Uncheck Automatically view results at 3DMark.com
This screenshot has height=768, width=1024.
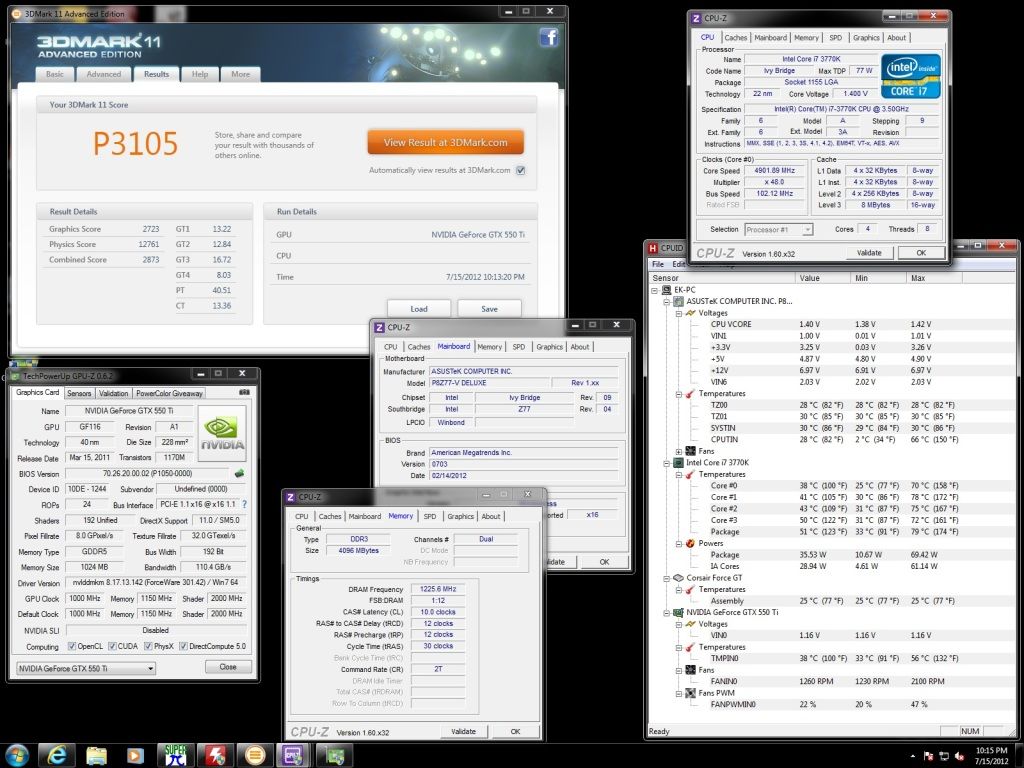click(520, 170)
